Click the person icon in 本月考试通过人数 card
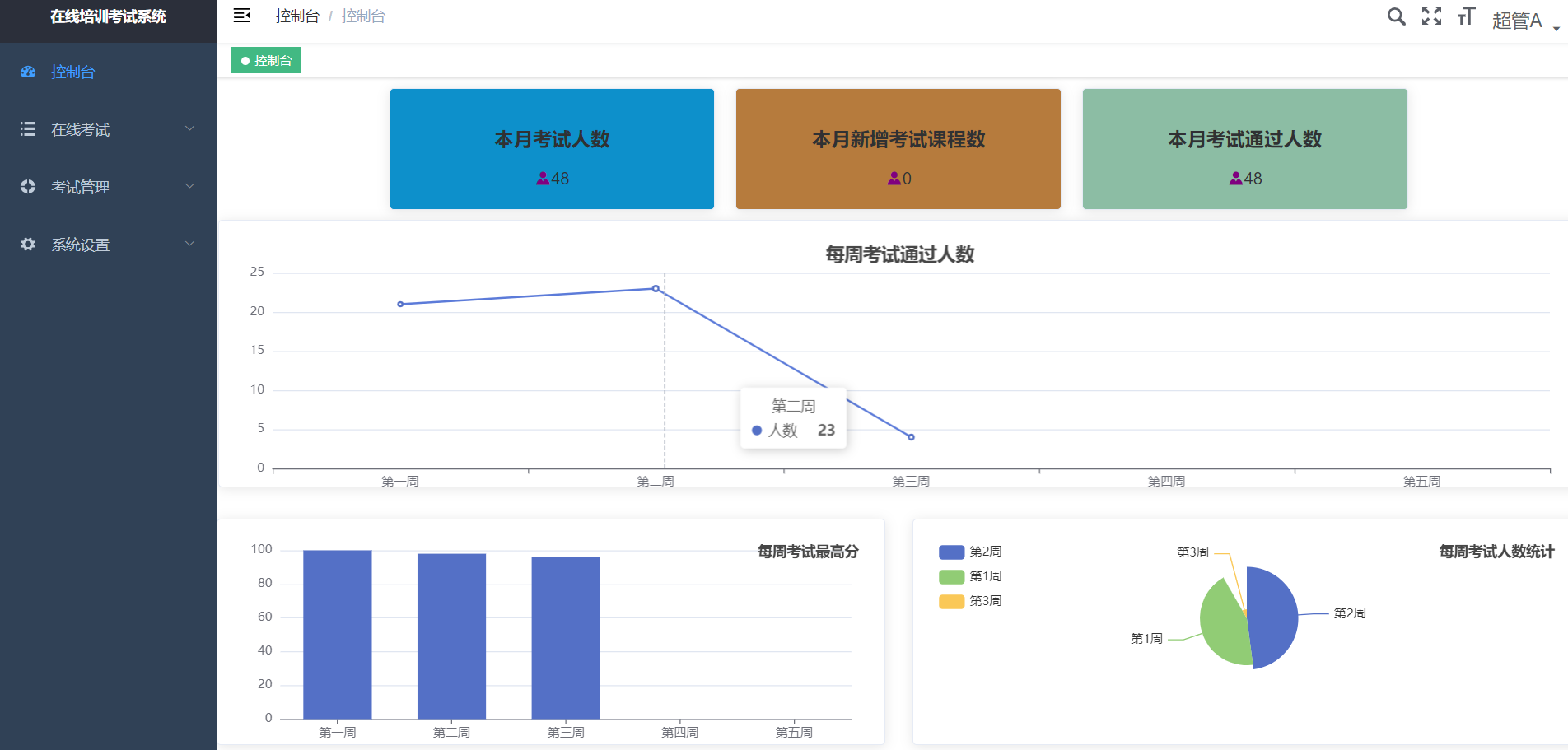The image size is (1568, 750). click(x=1235, y=178)
